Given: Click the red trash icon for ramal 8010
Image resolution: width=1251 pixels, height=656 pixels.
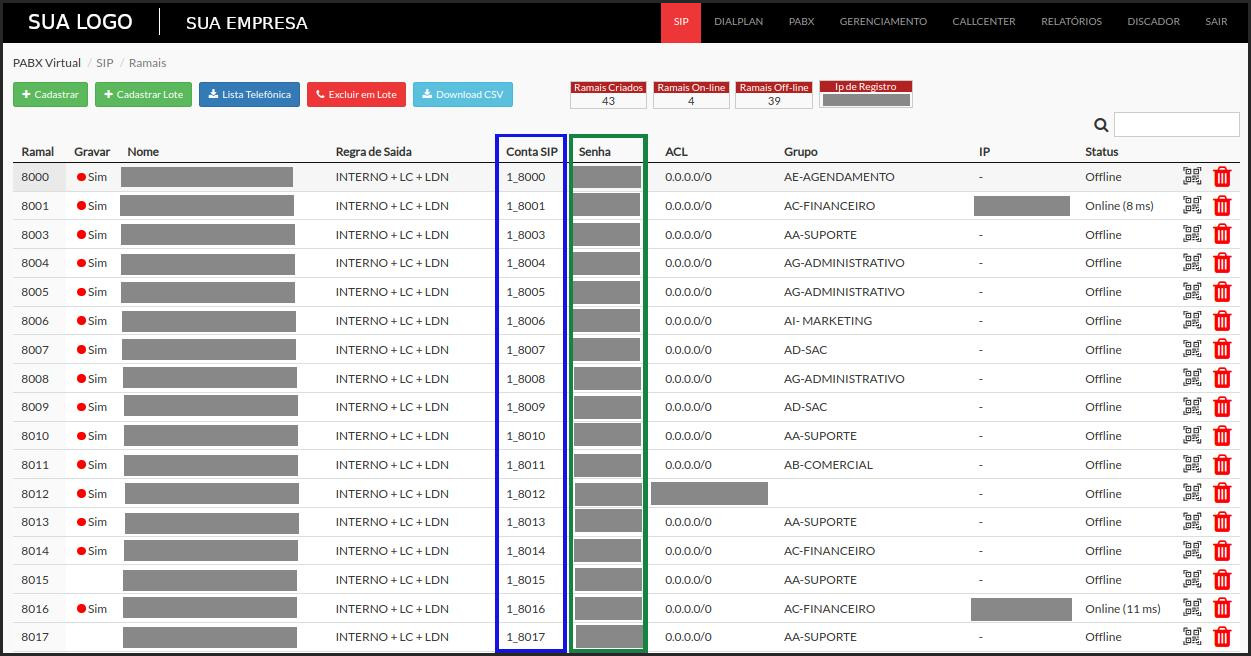Looking at the screenshot, I should 1221,436.
